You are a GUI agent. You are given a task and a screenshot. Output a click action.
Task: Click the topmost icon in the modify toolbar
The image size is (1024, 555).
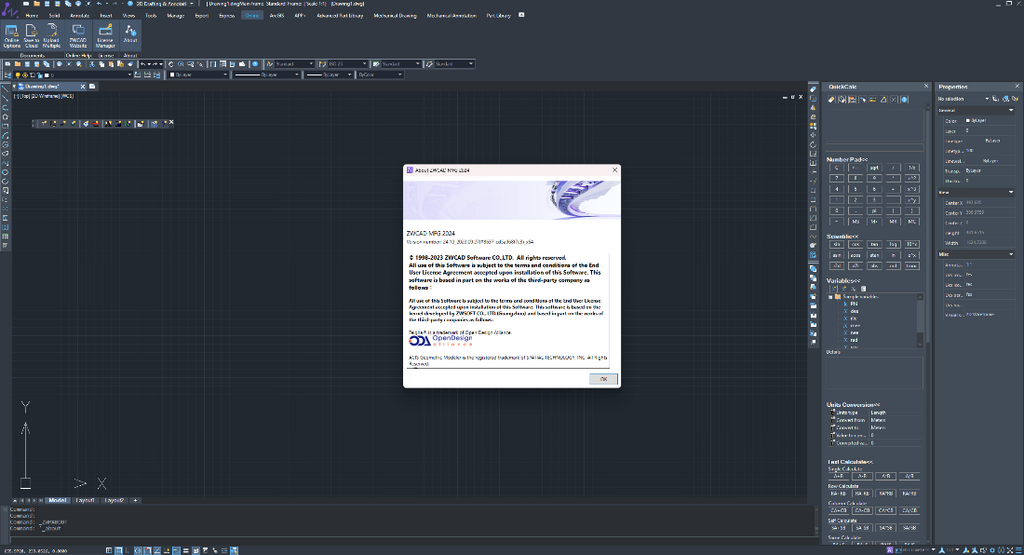click(813, 89)
